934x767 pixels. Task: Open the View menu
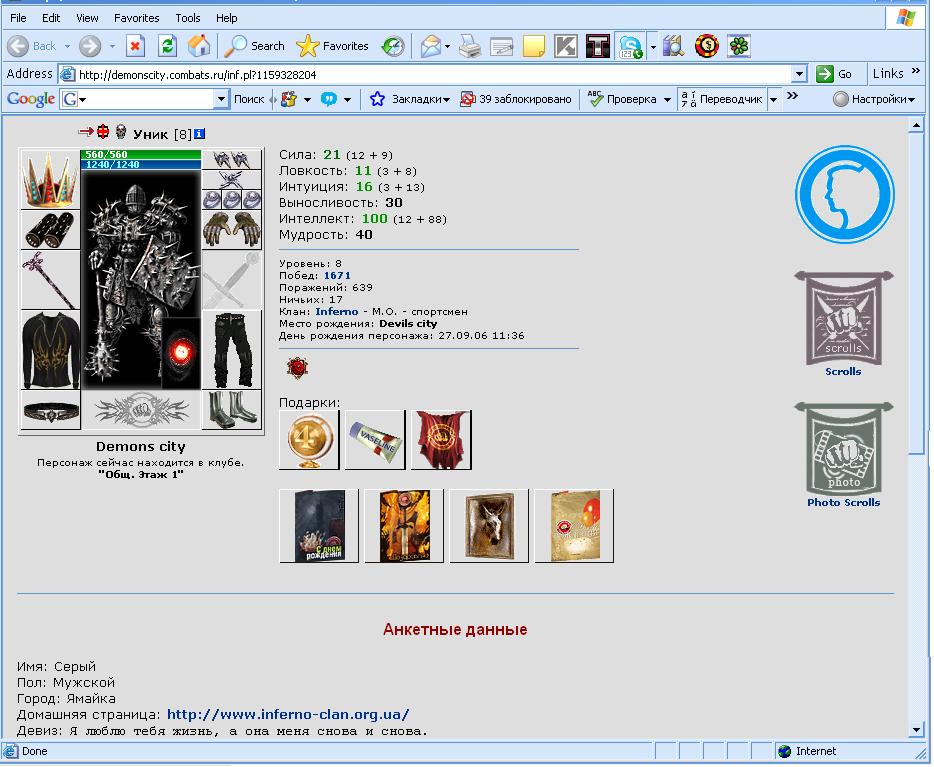coord(87,18)
